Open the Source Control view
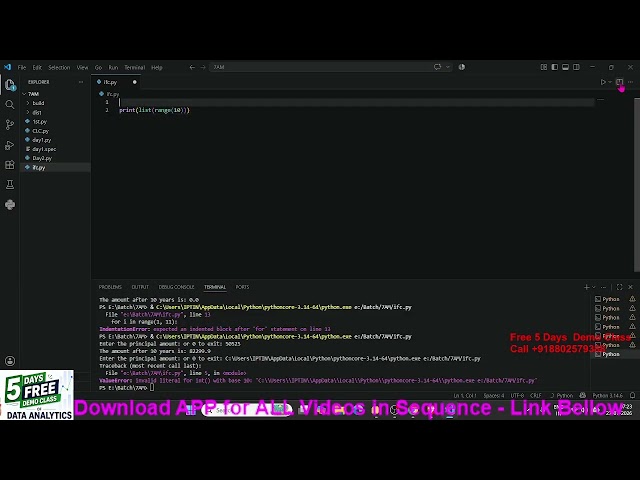The height and width of the screenshot is (480, 640). coord(10,124)
